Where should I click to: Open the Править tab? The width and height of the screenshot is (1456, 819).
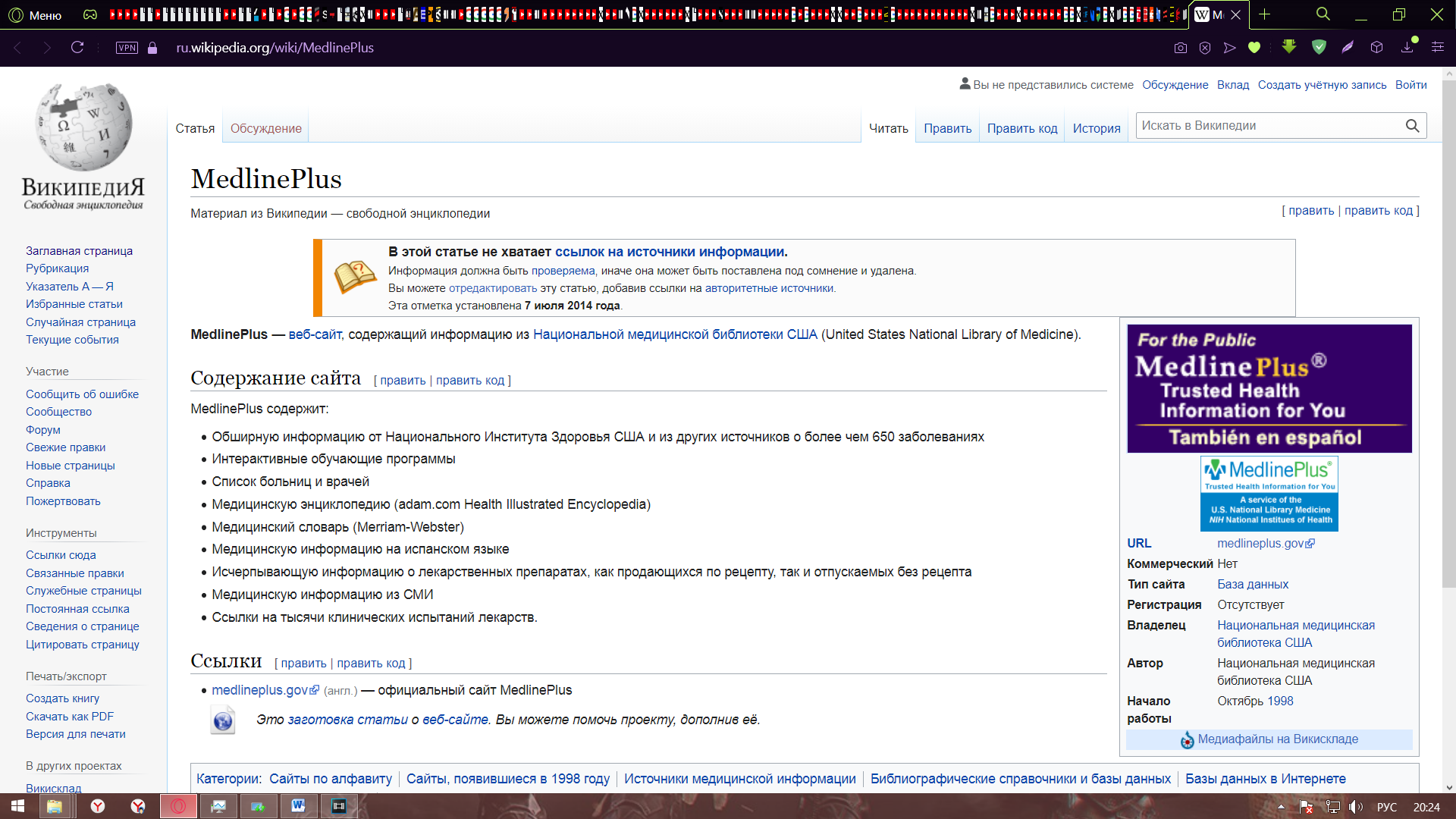click(948, 128)
